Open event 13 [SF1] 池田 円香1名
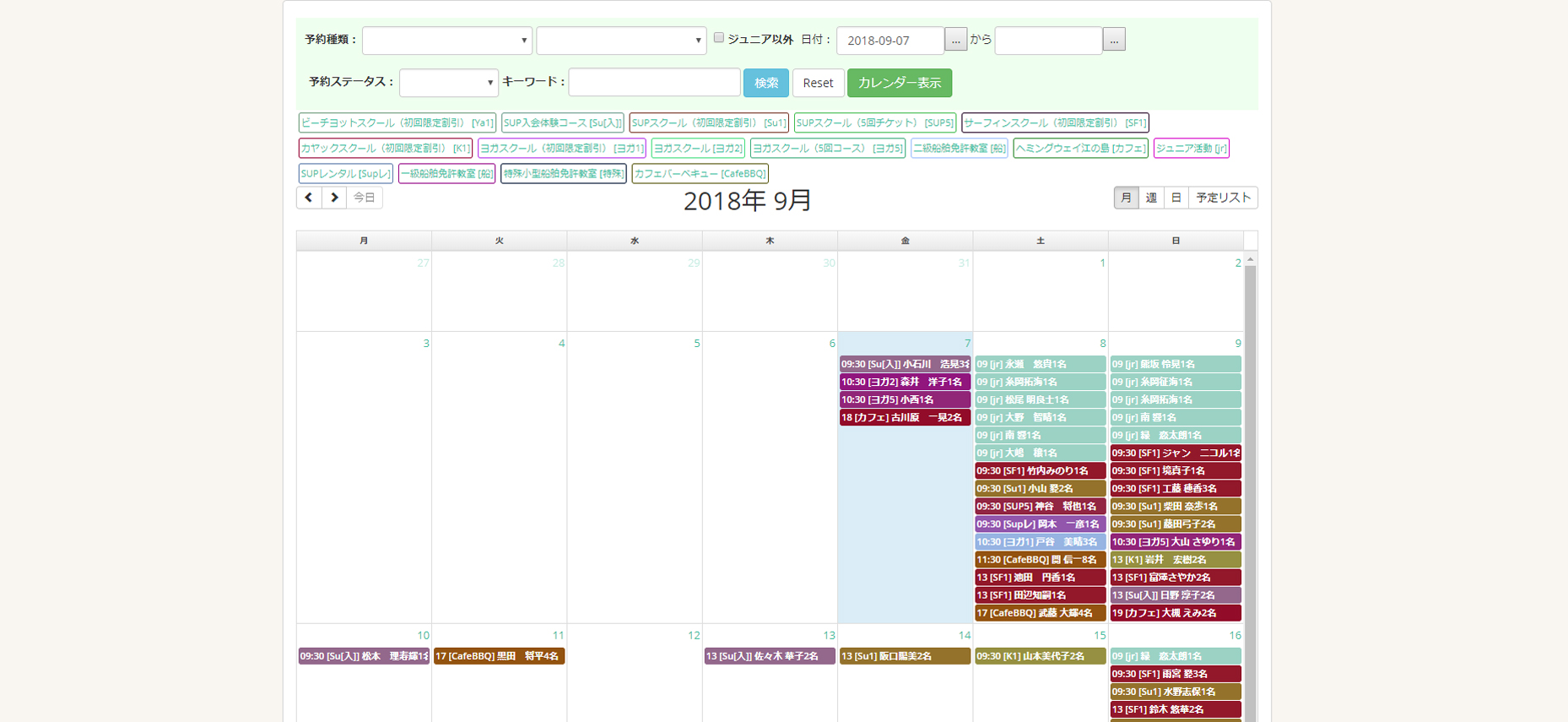This screenshot has width=1568, height=722. pos(1041,577)
